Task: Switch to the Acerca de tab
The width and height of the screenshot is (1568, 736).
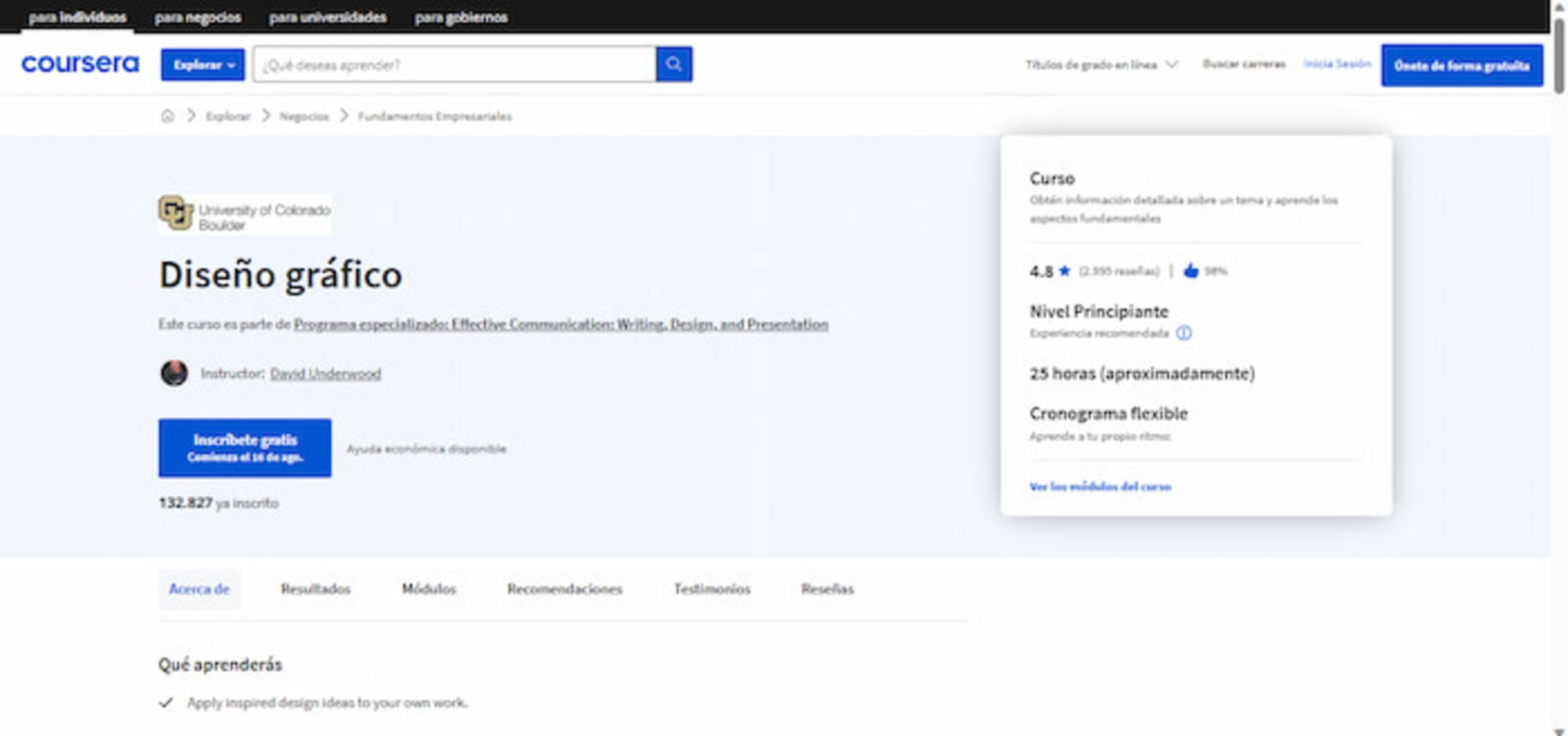Action: (x=199, y=589)
